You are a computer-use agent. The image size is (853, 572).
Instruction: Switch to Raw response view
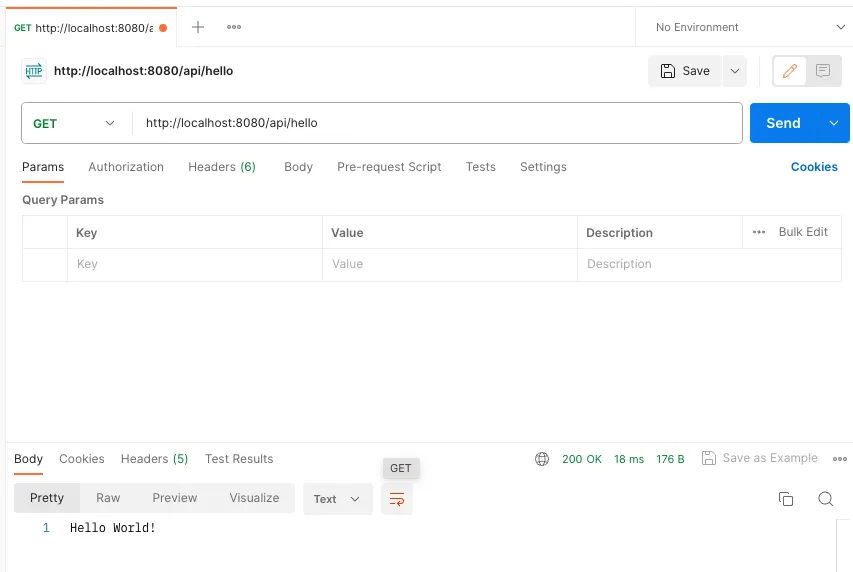point(108,498)
